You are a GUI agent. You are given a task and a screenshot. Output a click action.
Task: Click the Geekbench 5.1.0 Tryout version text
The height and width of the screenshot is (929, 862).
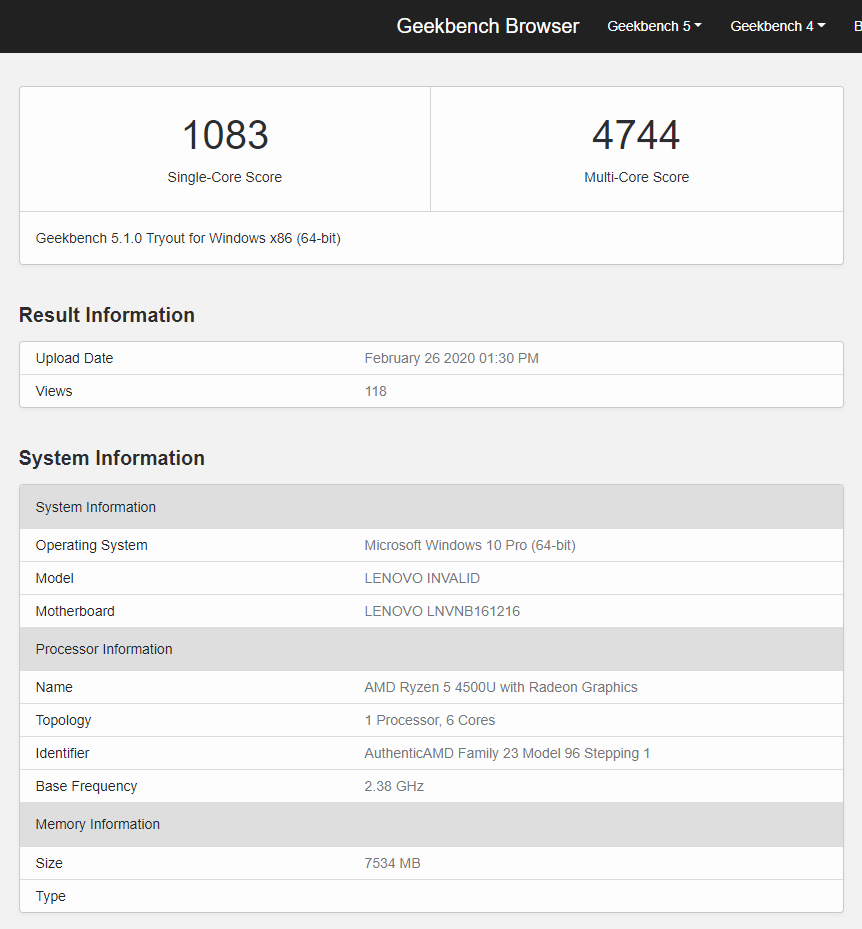tap(188, 238)
